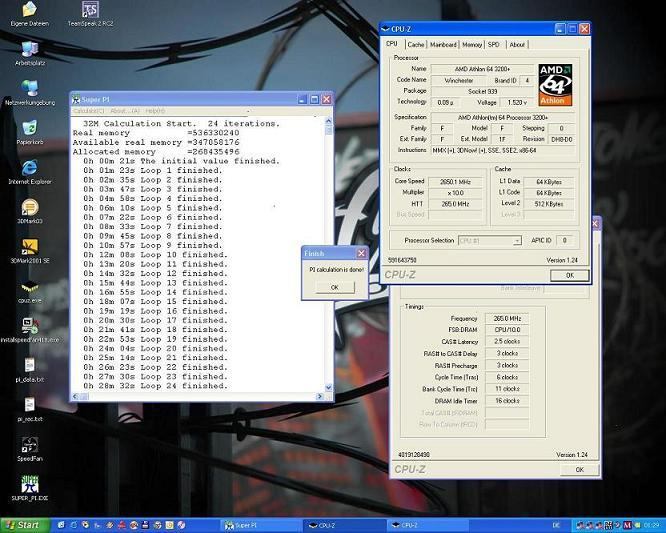Image resolution: width=666 pixels, height=533 pixels.
Task: Click Super PI horizontal scrollbar left arrow
Action: [x=75, y=396]
